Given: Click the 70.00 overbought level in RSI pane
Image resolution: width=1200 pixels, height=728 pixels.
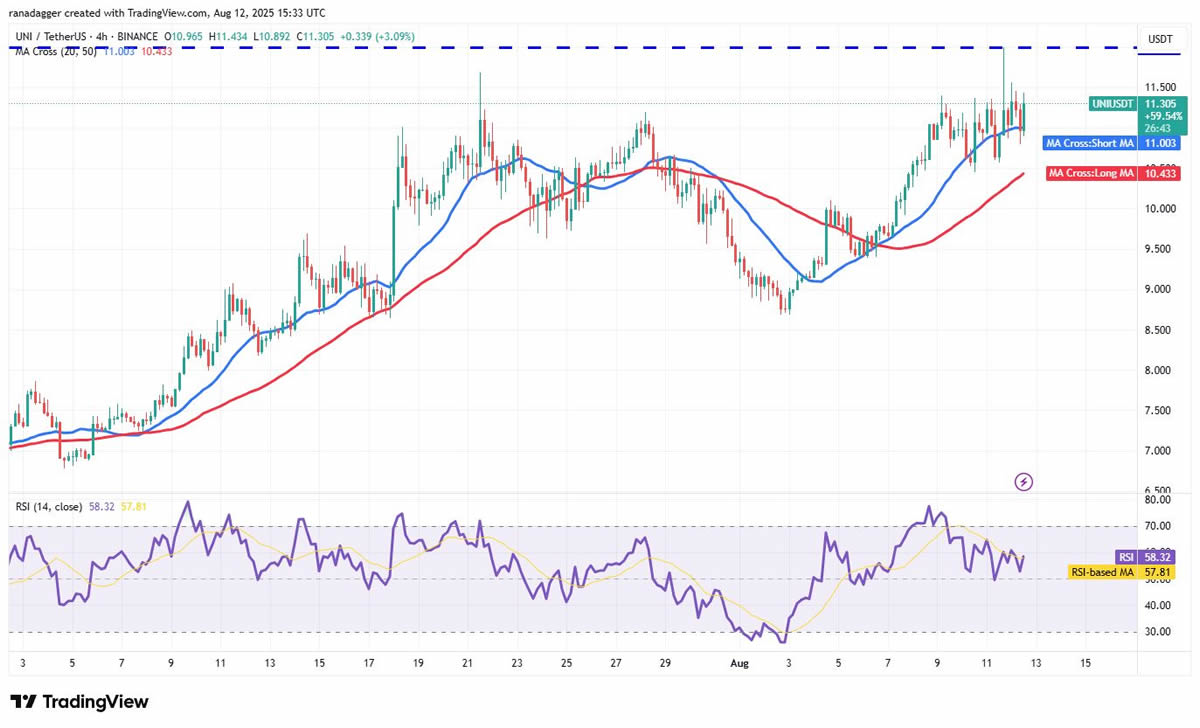Looking at the screenshot, I should pos(1158,526).
